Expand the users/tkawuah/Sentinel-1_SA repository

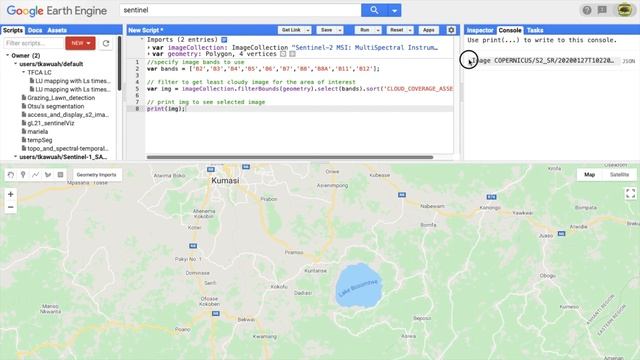pyautogui.click(x=16, y=157)
